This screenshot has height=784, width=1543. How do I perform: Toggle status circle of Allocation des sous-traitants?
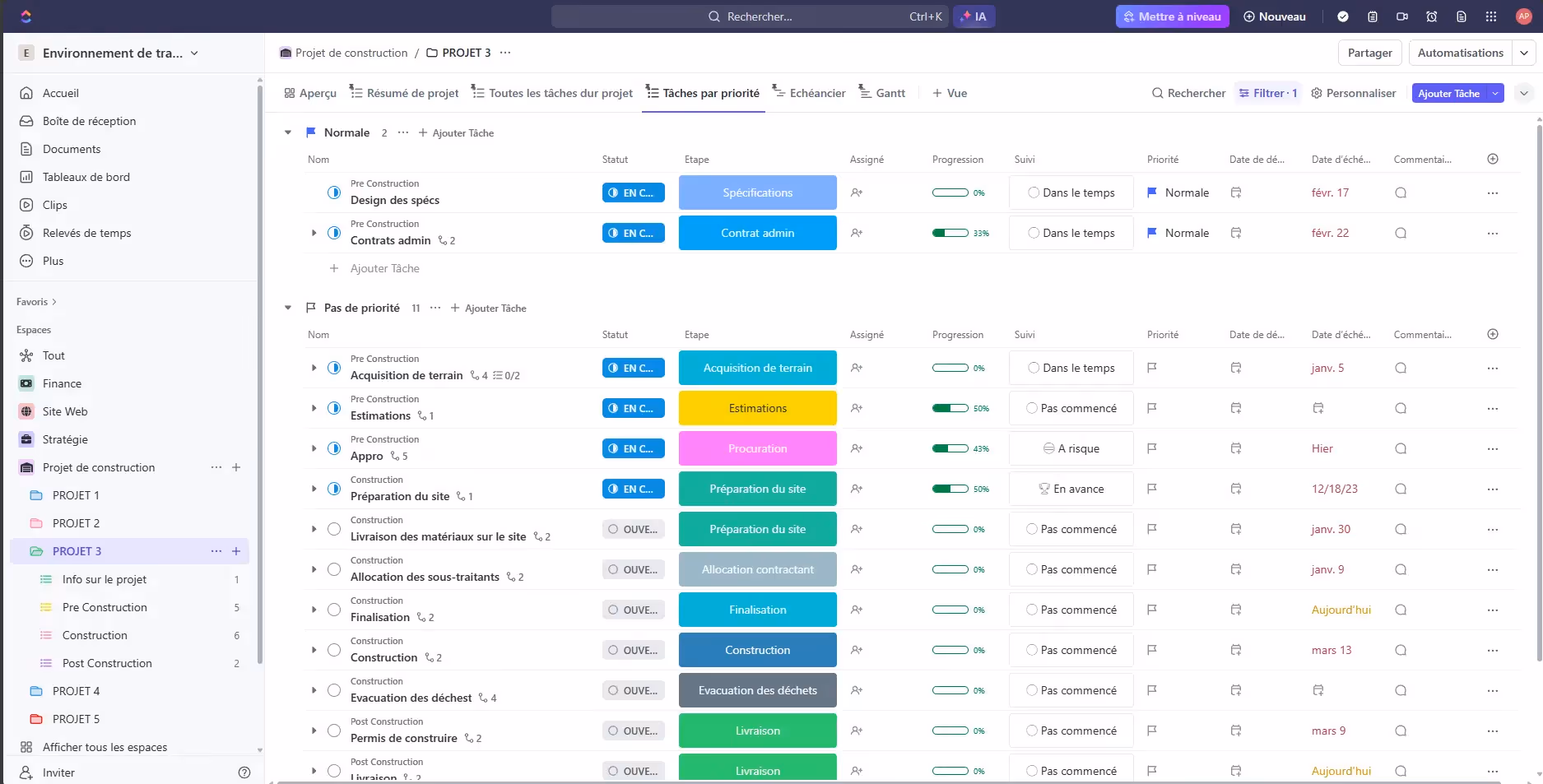(x=334, y=569)
